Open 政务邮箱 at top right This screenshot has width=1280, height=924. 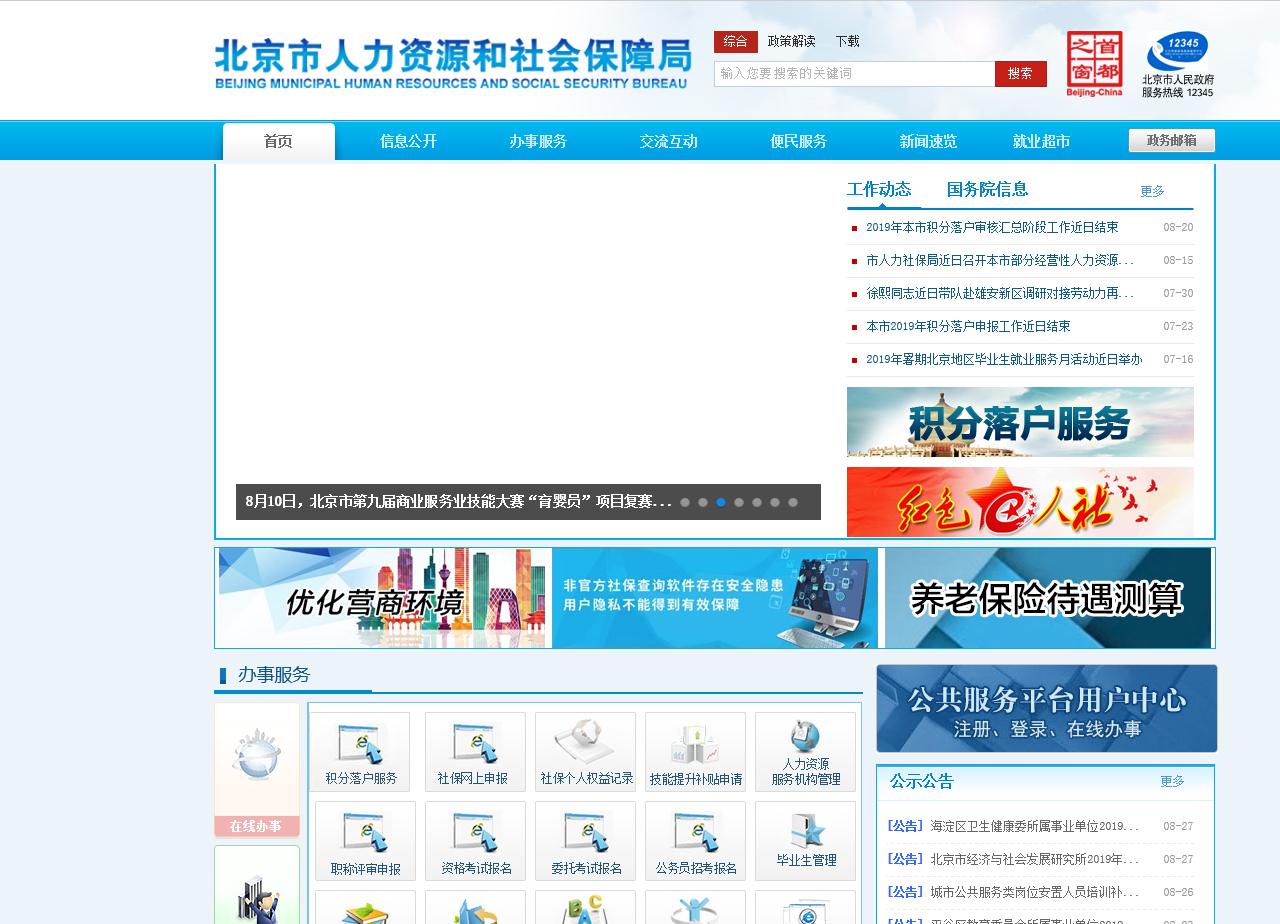point(1170,140)
